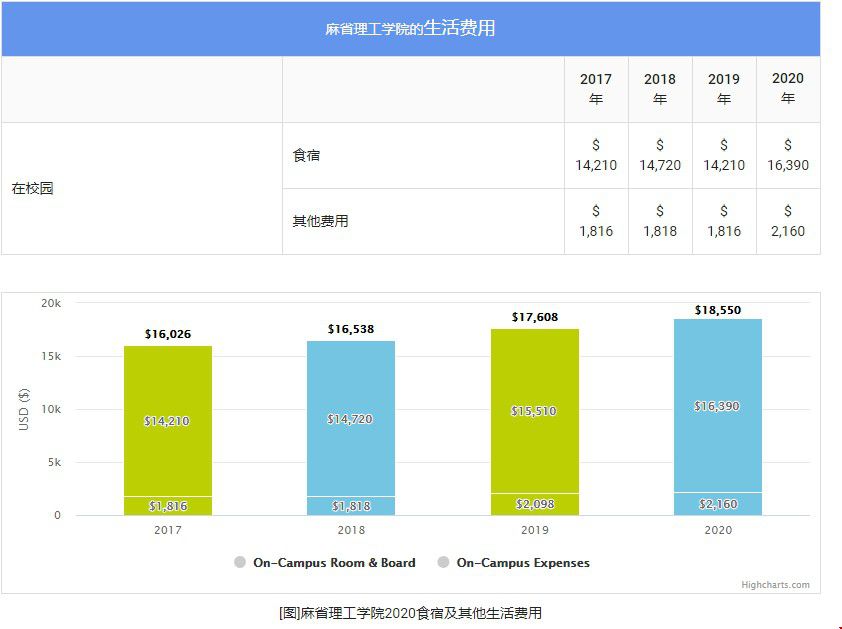Click the $16,538 total above the 2018 bar
Viewport: 842px width, 629px height.
coord(351,329)
